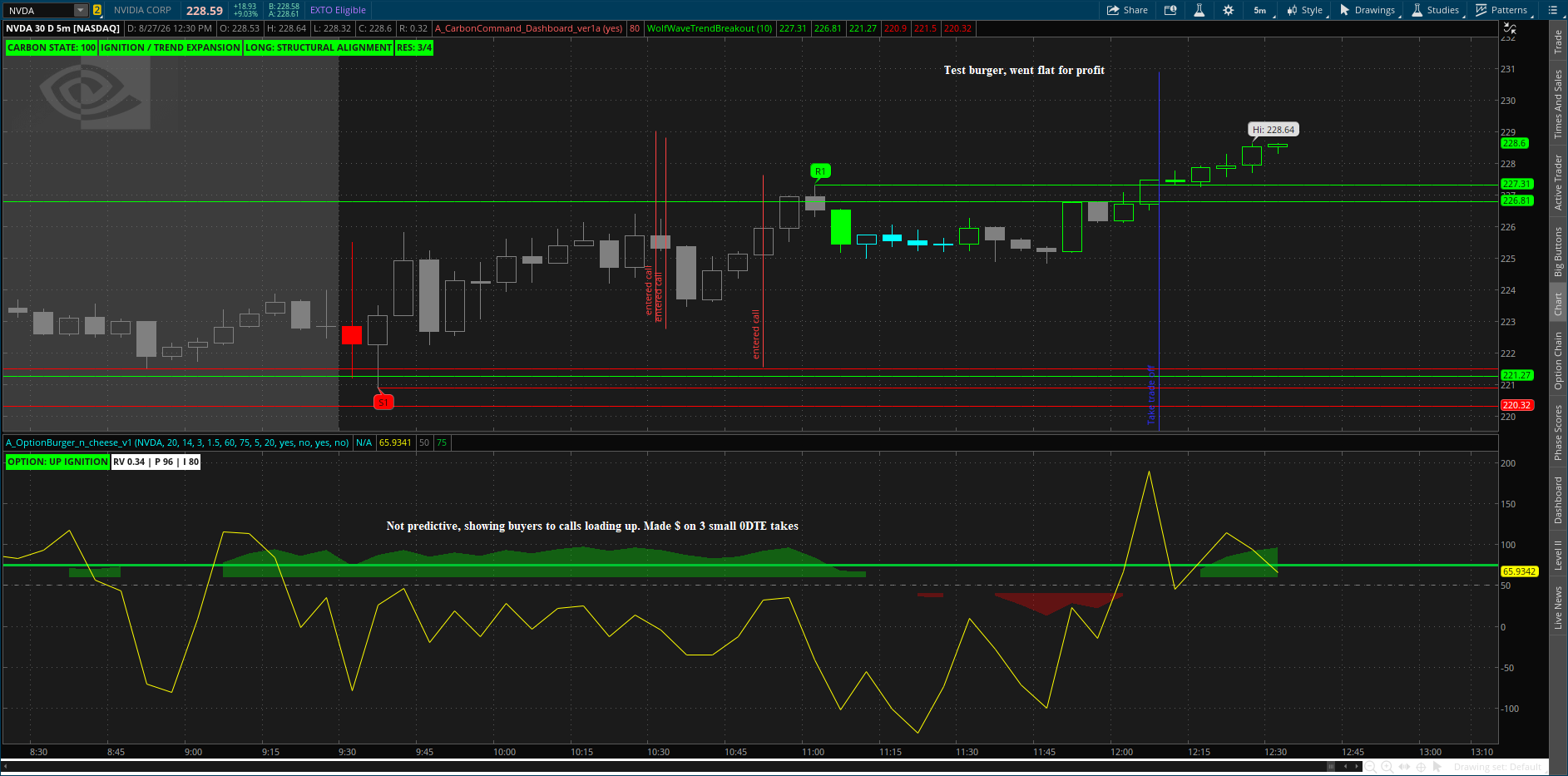The height and width of the screenshot is (776, 1568).
Task: Open the Live News sidebar tab
Action: click(1558, 607)
